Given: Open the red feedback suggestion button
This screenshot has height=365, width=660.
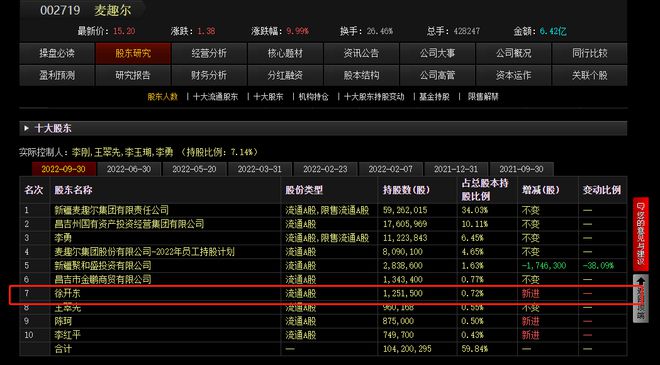Looking at the screenshot, I should pyautogui.click(x=640, y=234).
